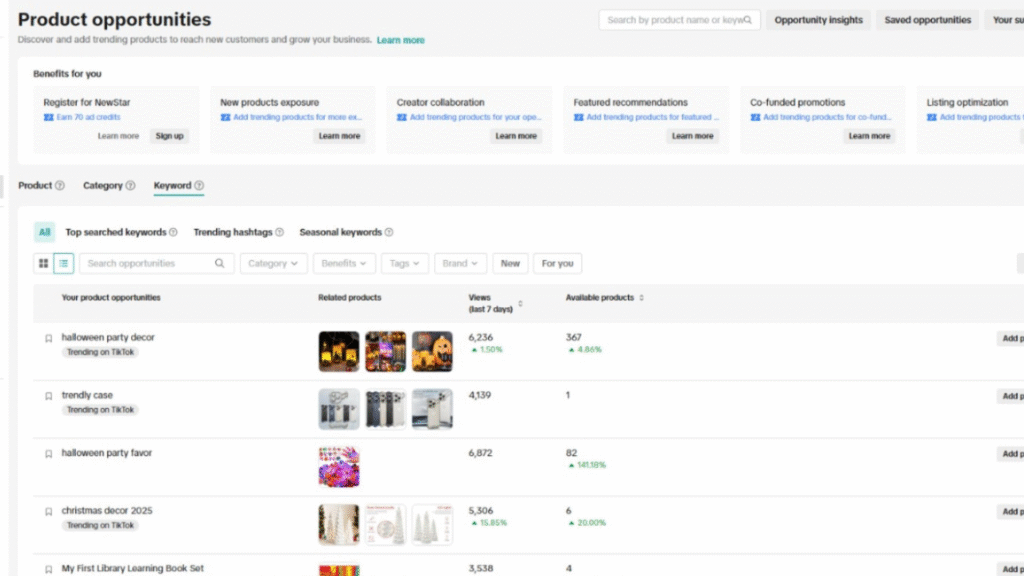Select the list view icon

coord(64,263)
